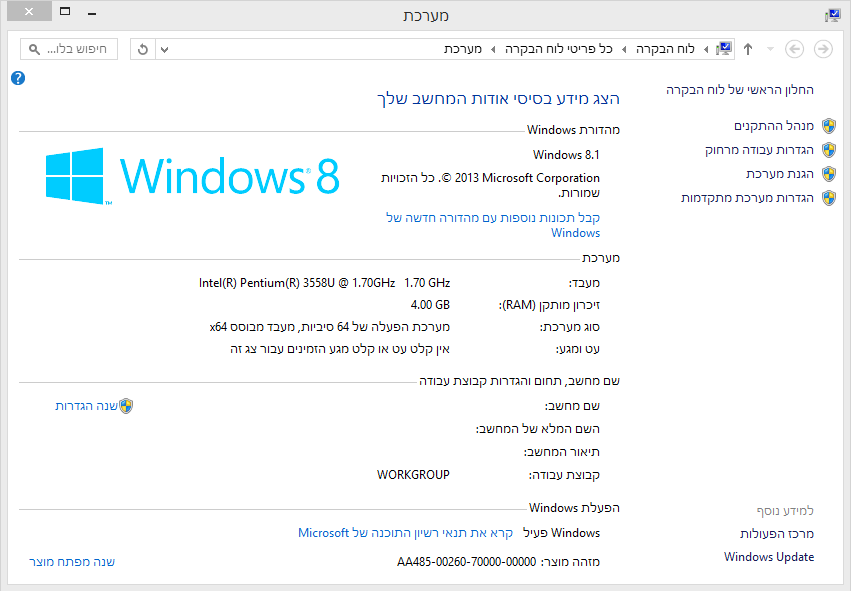Minimize the מערכת window

click(92, 13)
